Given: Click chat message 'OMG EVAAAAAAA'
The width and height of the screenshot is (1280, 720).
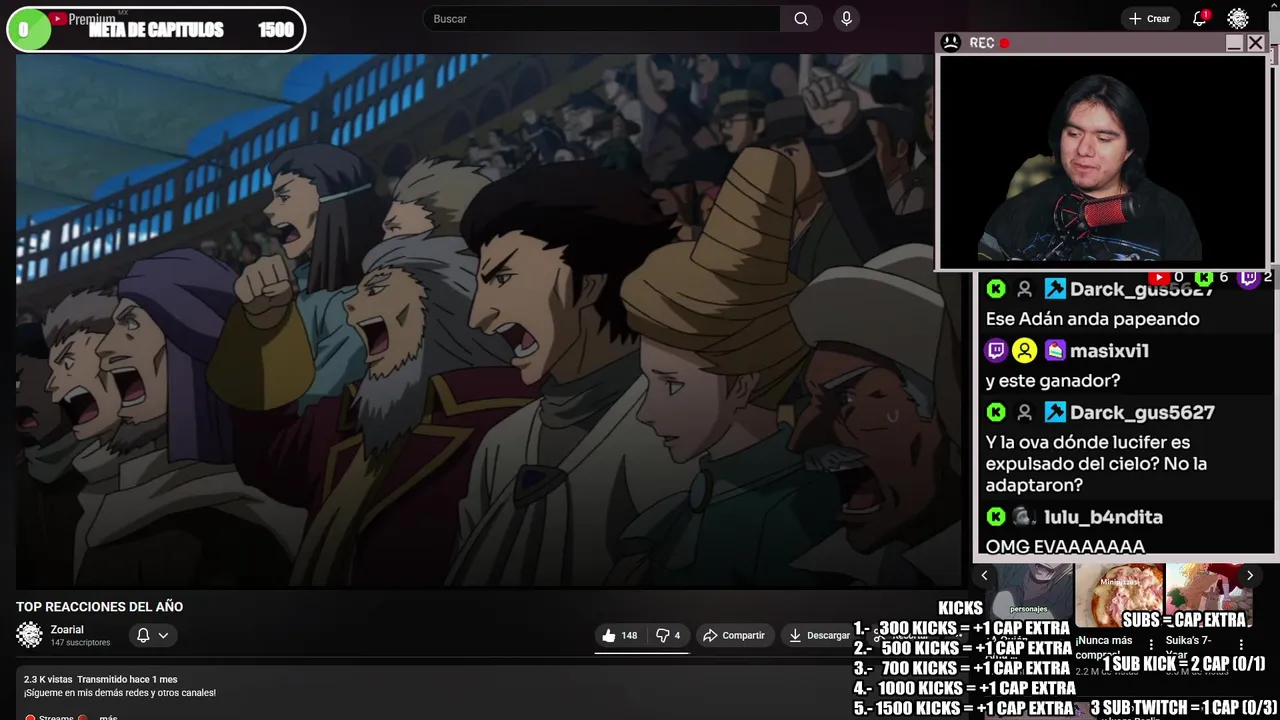Looking at the screenshot, I should tap(1065, 546).
